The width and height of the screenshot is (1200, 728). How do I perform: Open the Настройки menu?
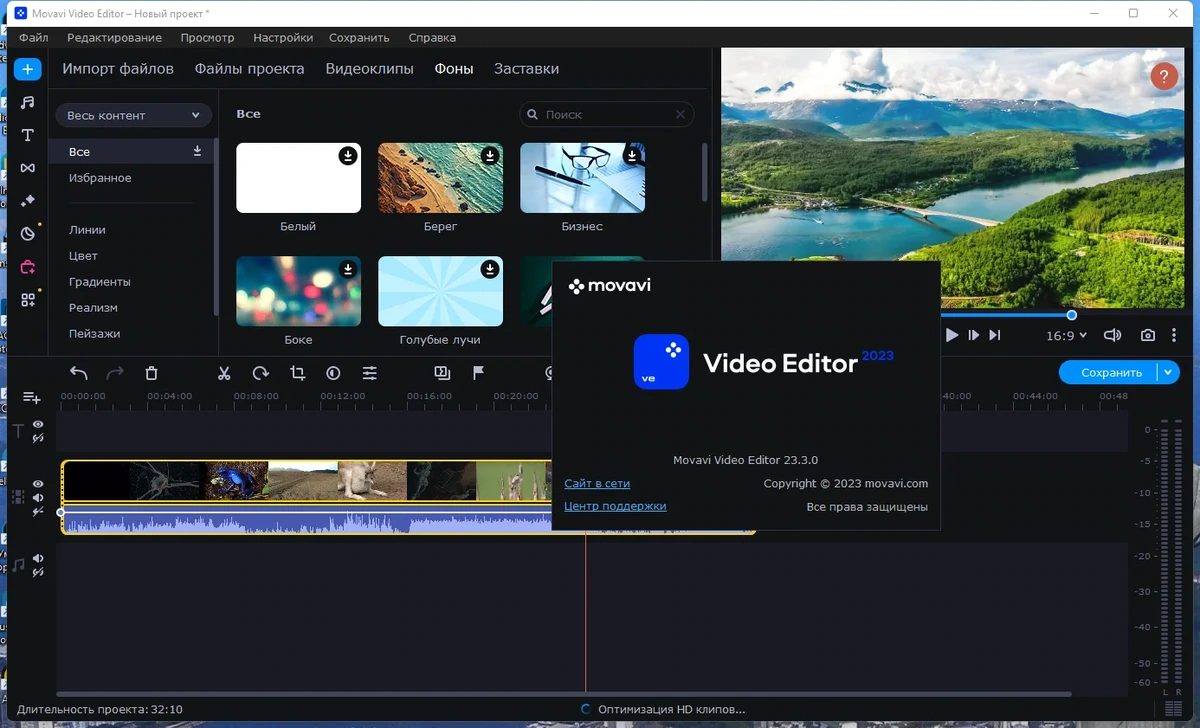pyautogui.click(x=283, y=37)
